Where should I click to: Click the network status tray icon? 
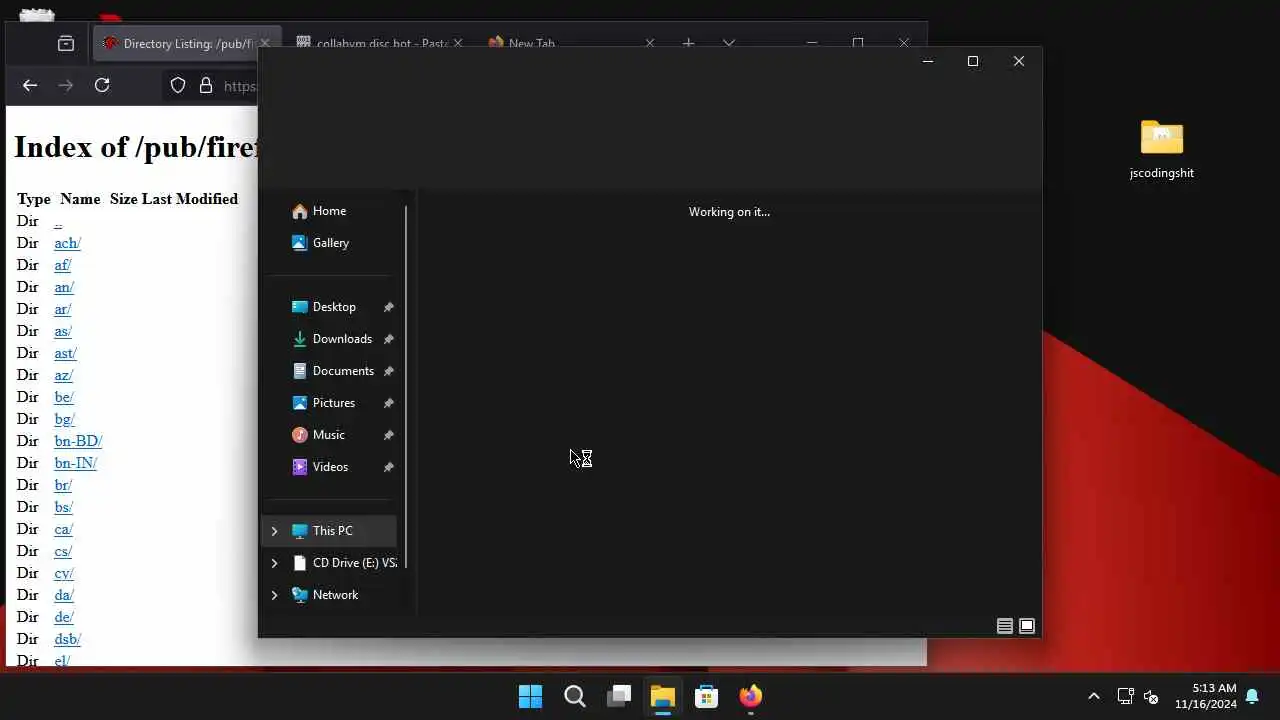click(x=1125, y=696)
